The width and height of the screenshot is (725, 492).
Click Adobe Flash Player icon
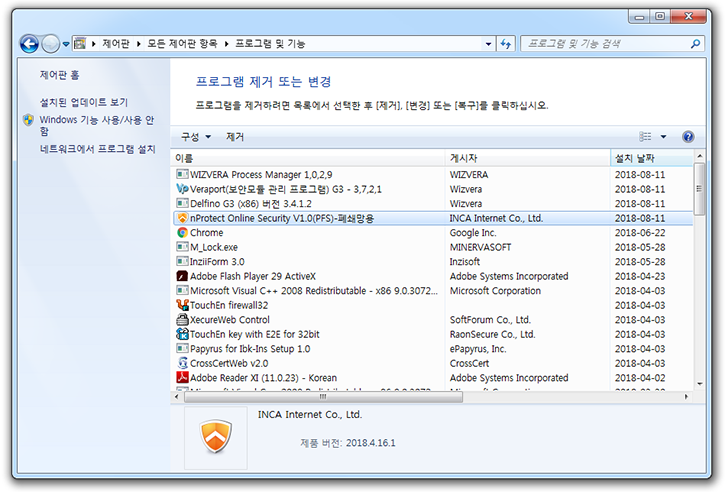coord(182,276)
